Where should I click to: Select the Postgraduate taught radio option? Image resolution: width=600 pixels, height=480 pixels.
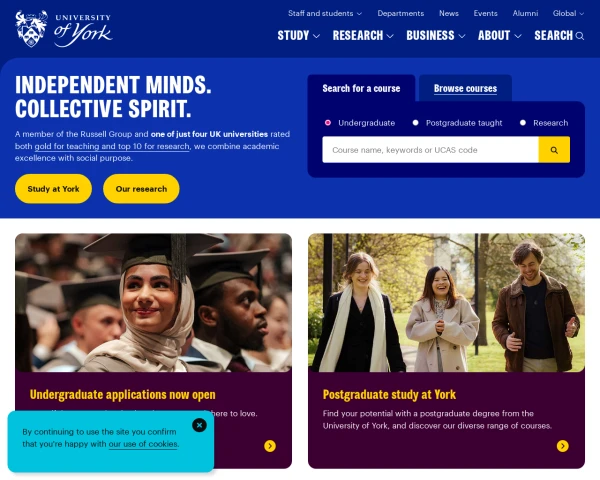(x=415, y=123)
